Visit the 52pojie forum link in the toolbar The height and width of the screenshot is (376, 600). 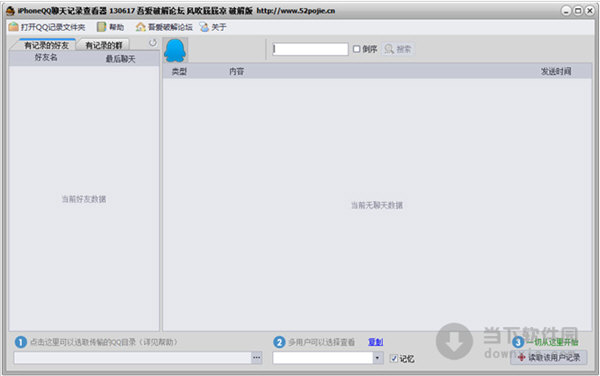164,27
